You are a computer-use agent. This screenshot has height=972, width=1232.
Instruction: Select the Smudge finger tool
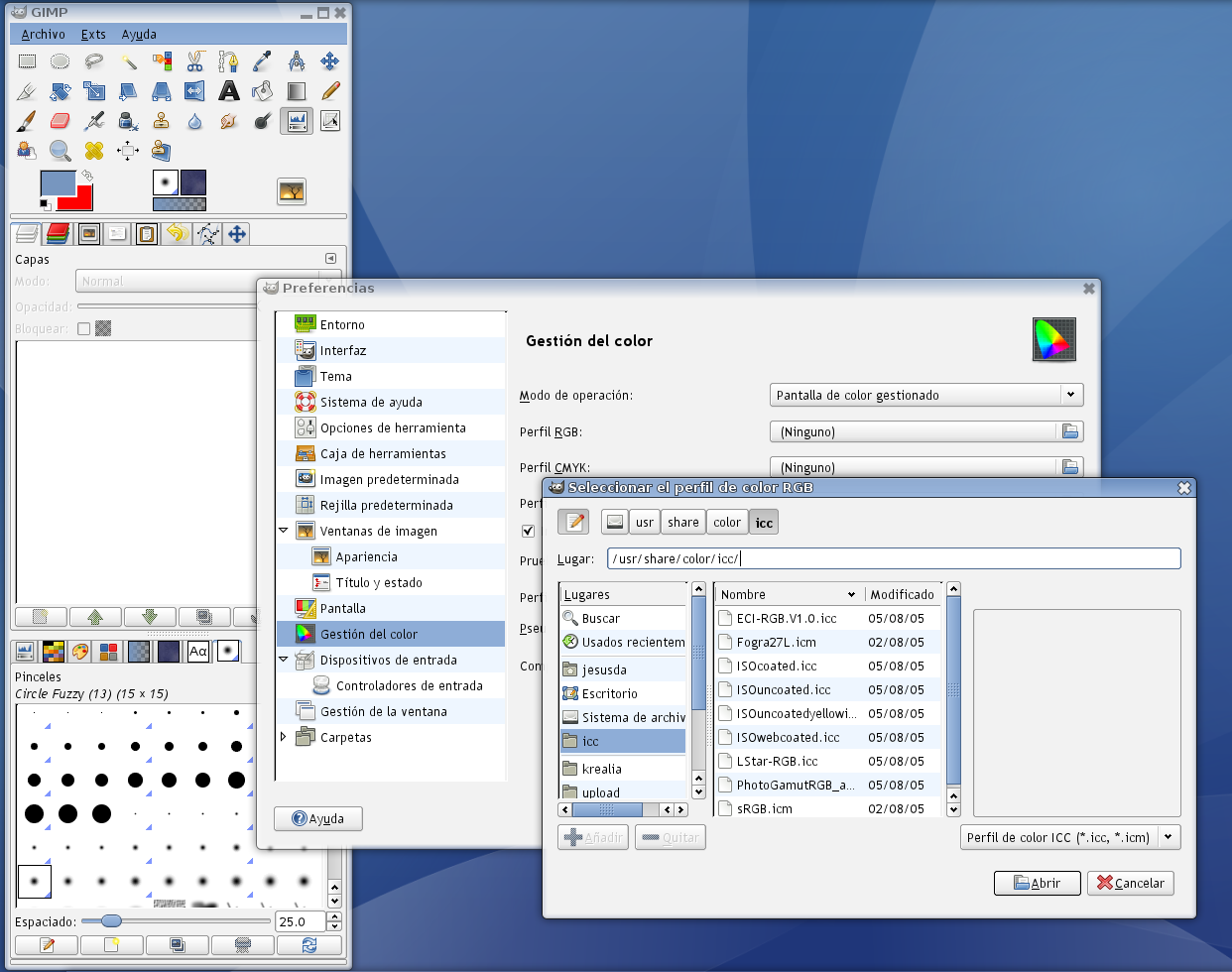point(229,121)
